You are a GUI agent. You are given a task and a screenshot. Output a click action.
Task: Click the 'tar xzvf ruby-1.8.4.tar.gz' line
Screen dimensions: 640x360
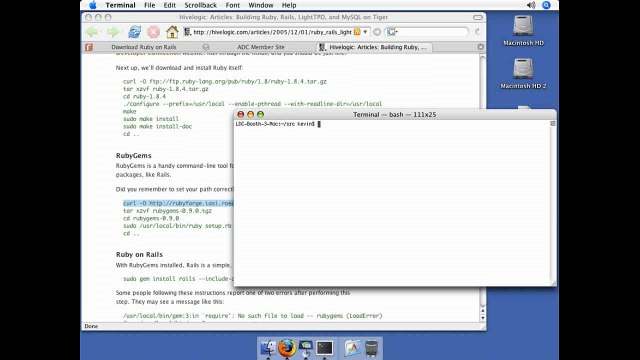(165, 89)
